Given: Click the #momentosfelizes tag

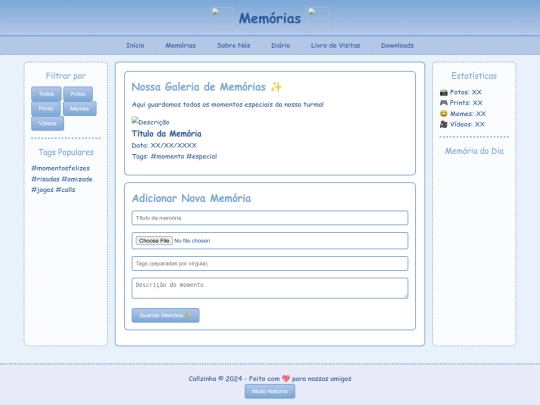Looking at the screenshot, I should tap(60, 168).
